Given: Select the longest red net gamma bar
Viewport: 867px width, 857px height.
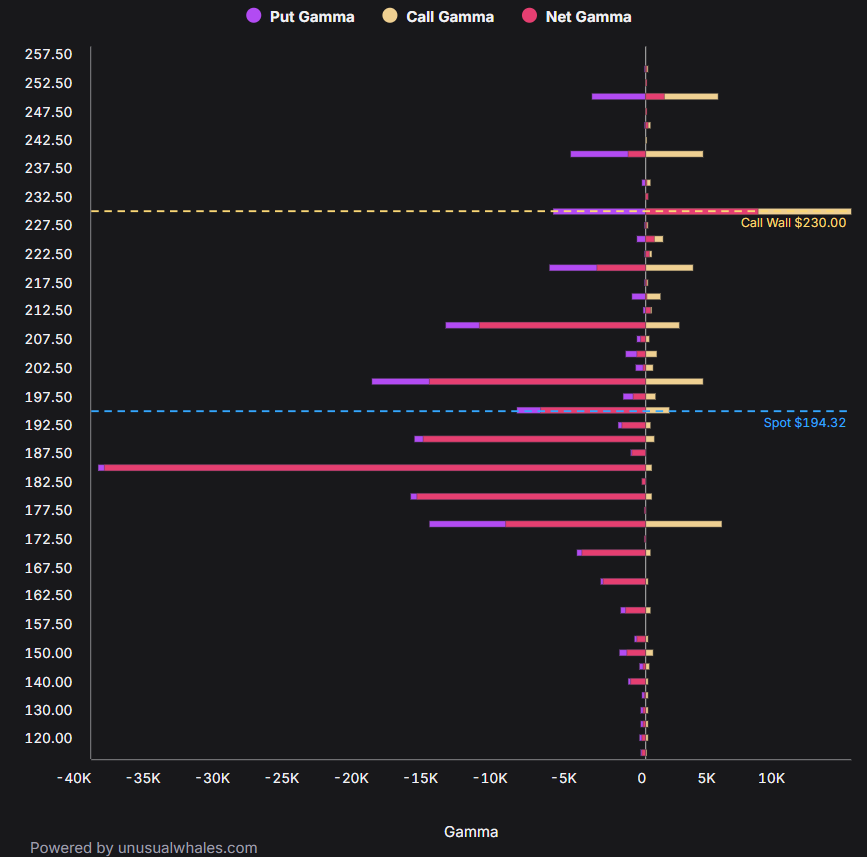Looking at the screenshot, I should coord(375,468).
